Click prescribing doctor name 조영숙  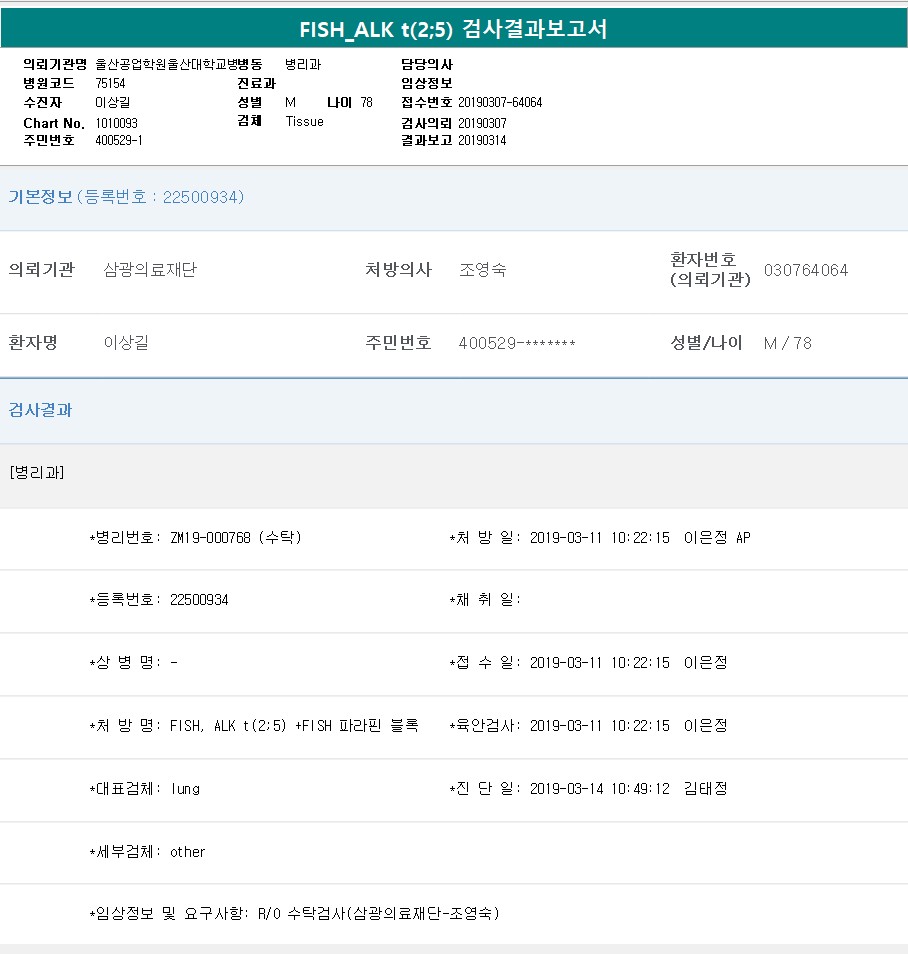[482, 270]
